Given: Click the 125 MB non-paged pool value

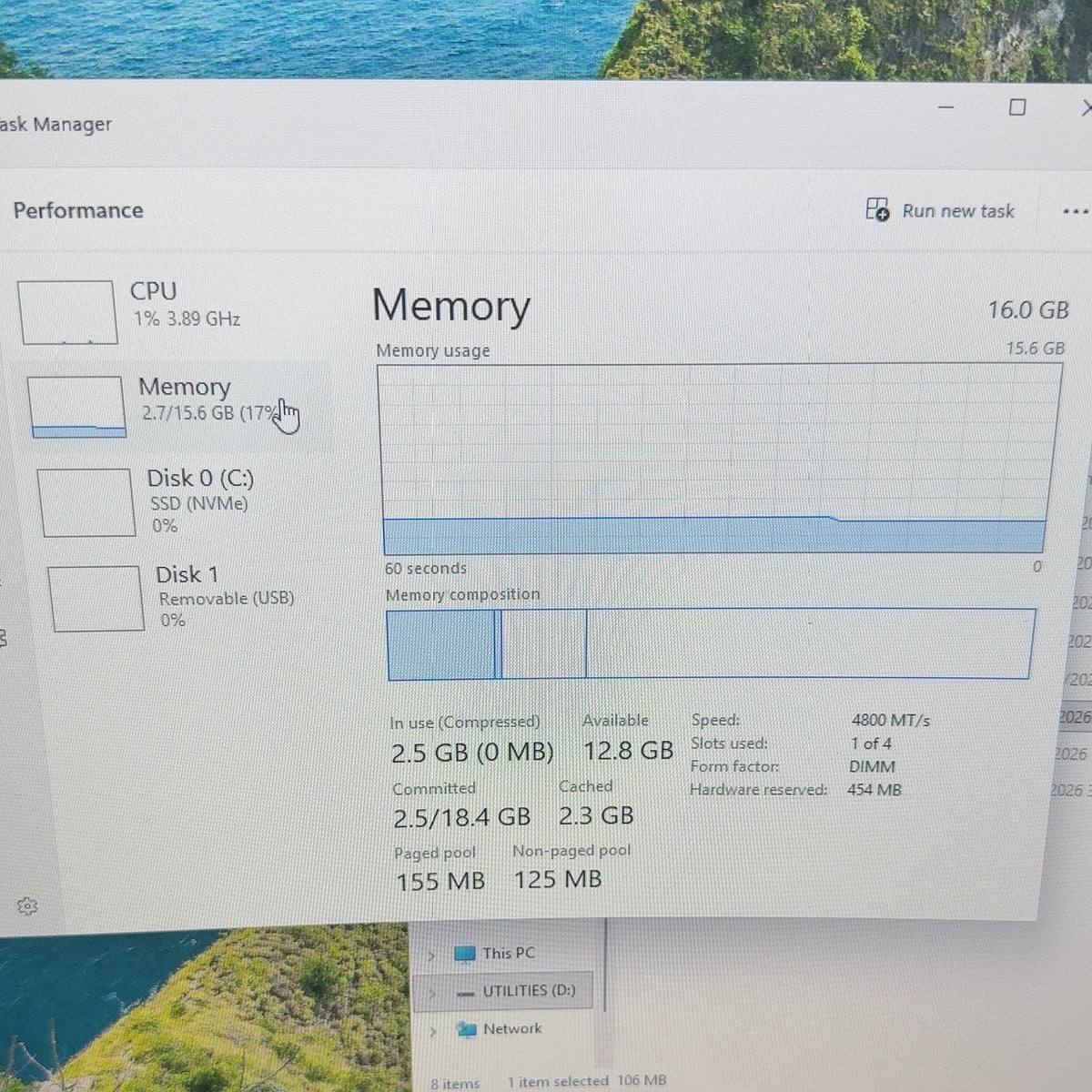Looking at the screenshot, I should (558, 879).
